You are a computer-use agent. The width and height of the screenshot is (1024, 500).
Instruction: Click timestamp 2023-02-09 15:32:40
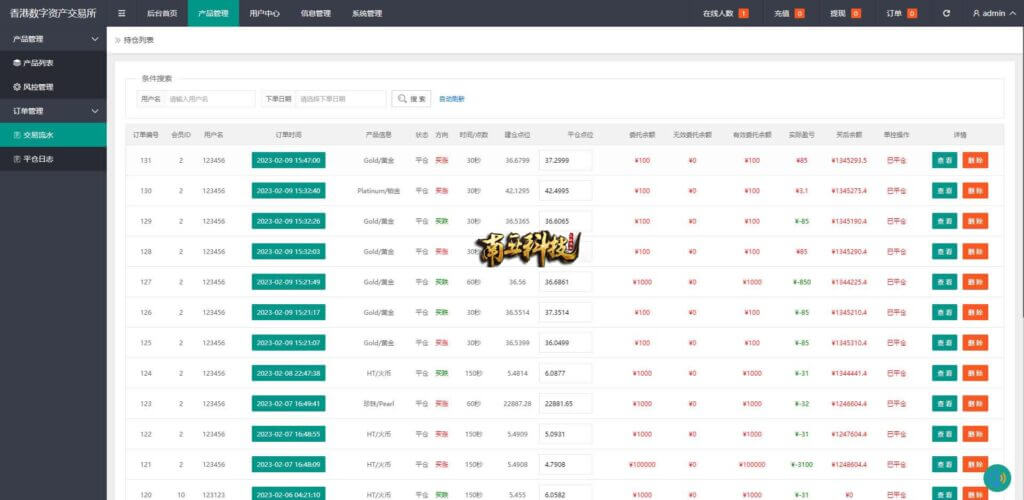[289, 191]
